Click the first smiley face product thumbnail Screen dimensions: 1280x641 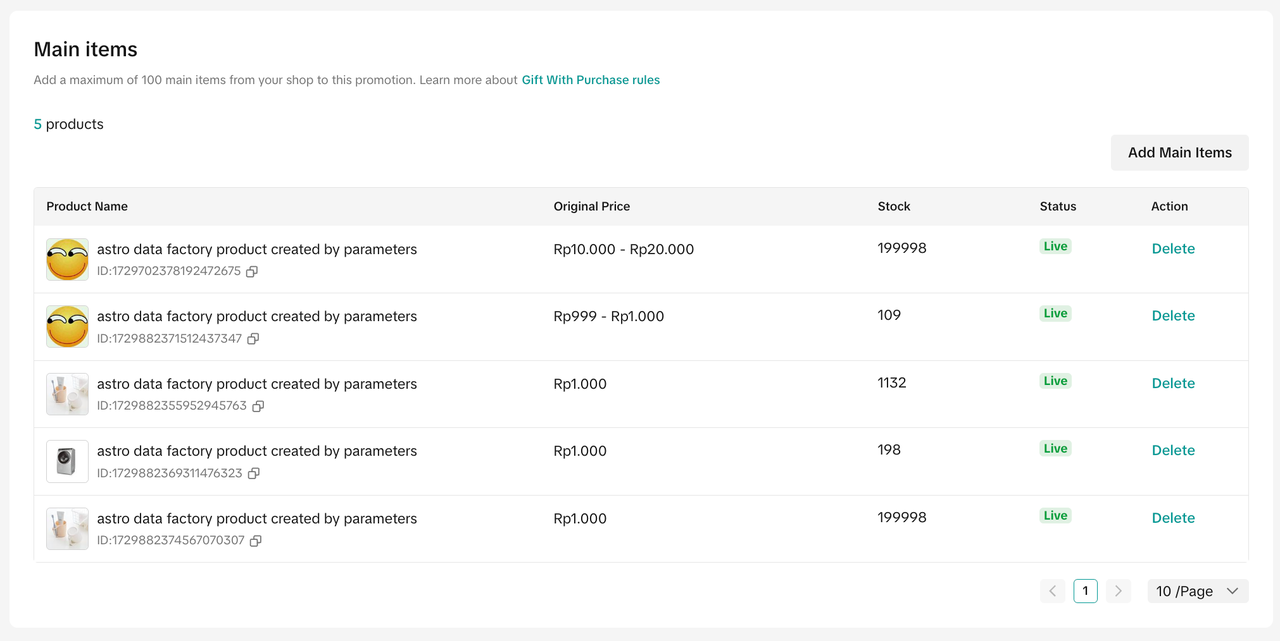coord(67,259)
